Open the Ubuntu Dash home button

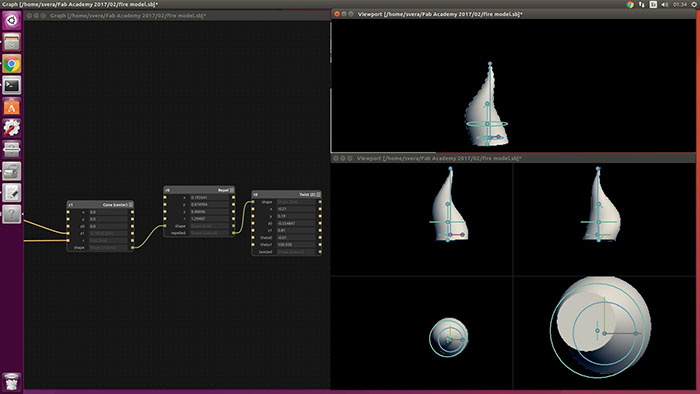pyautogui.click(x=12, y=21)
